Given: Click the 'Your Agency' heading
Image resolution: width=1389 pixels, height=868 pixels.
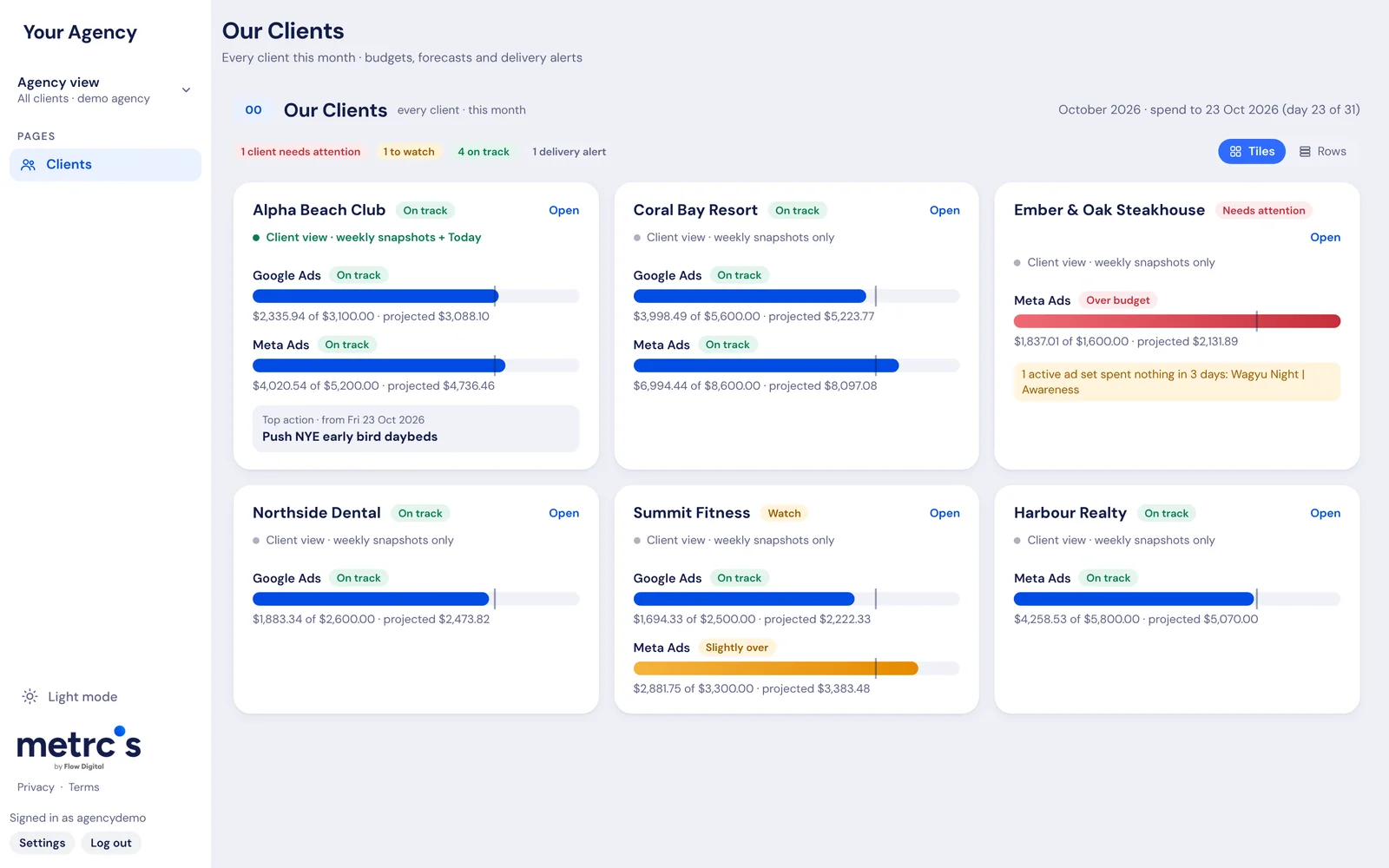Looking at the screenshot, I should point(80,33).
